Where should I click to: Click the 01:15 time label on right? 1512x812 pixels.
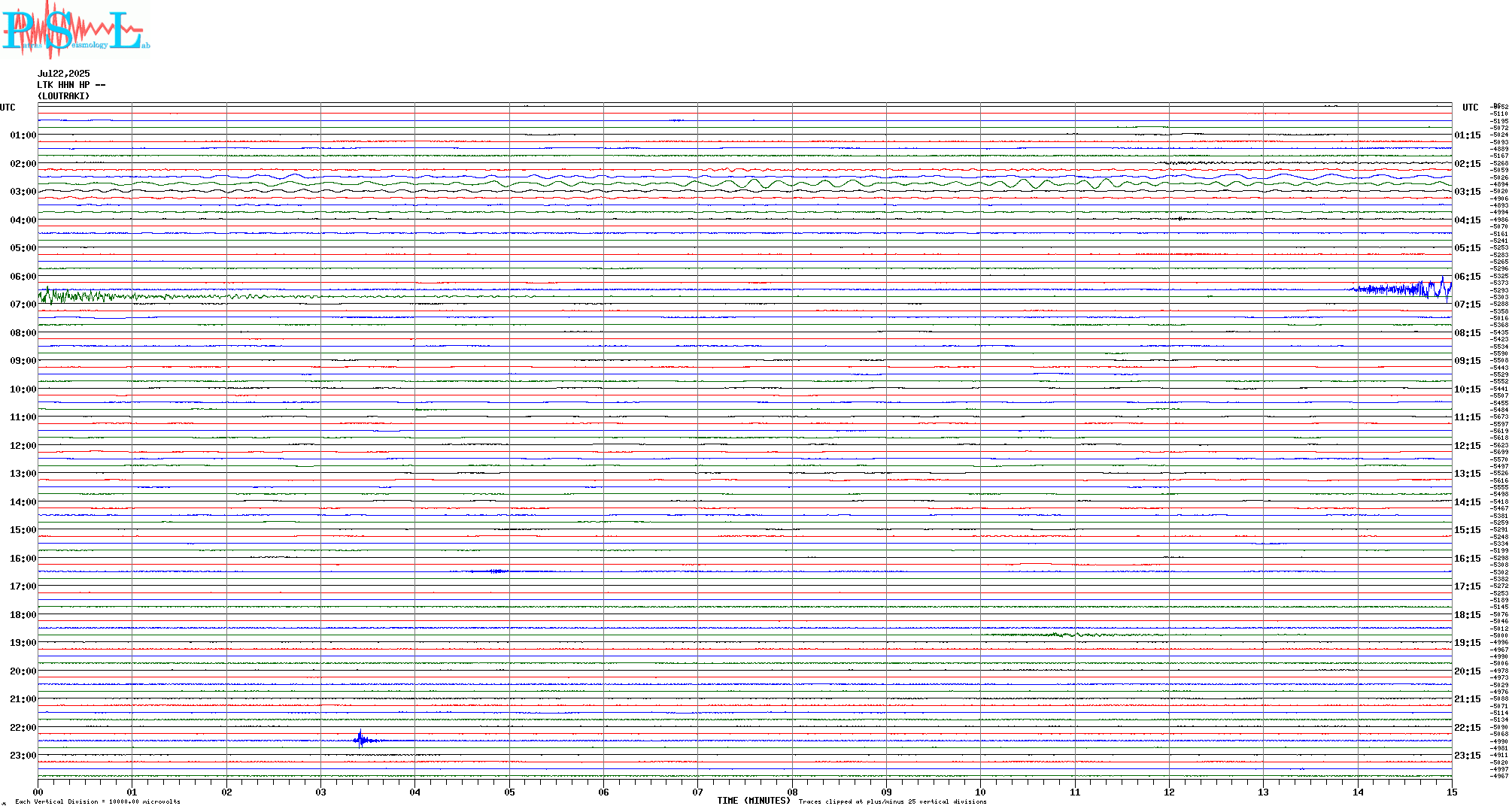click(1468, 135)
